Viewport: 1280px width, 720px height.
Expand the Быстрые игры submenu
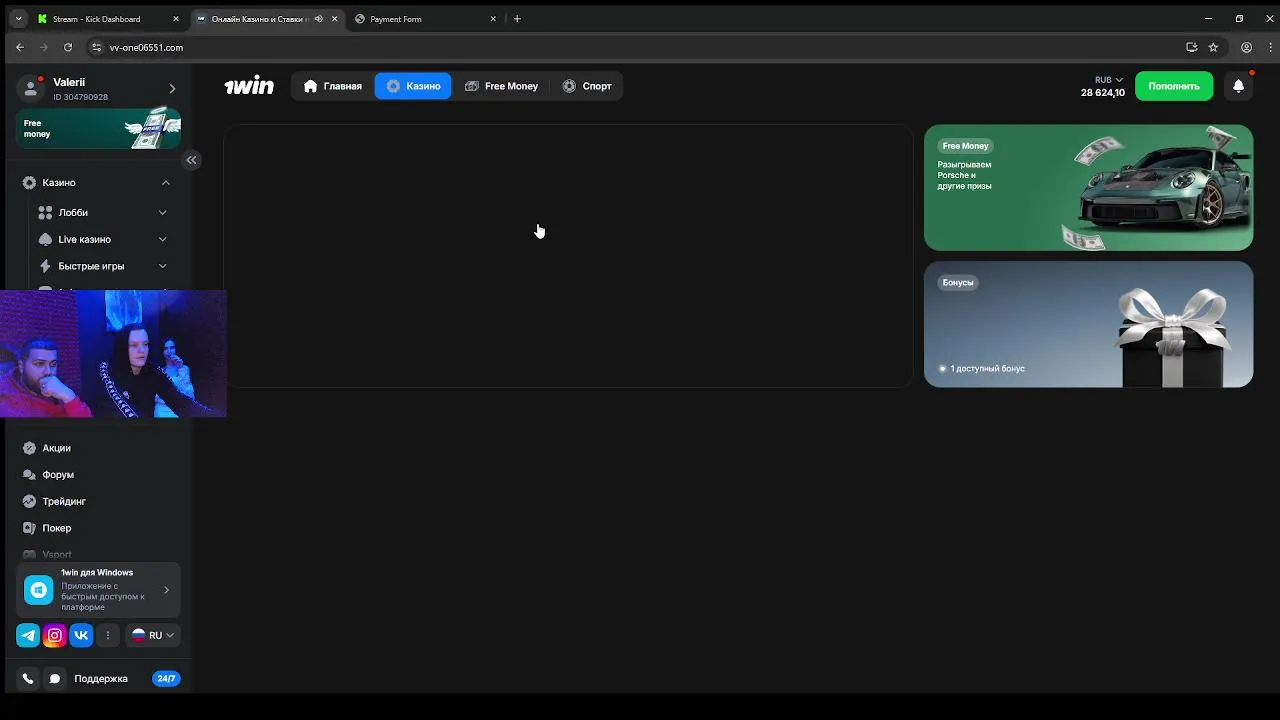[162, 266]
